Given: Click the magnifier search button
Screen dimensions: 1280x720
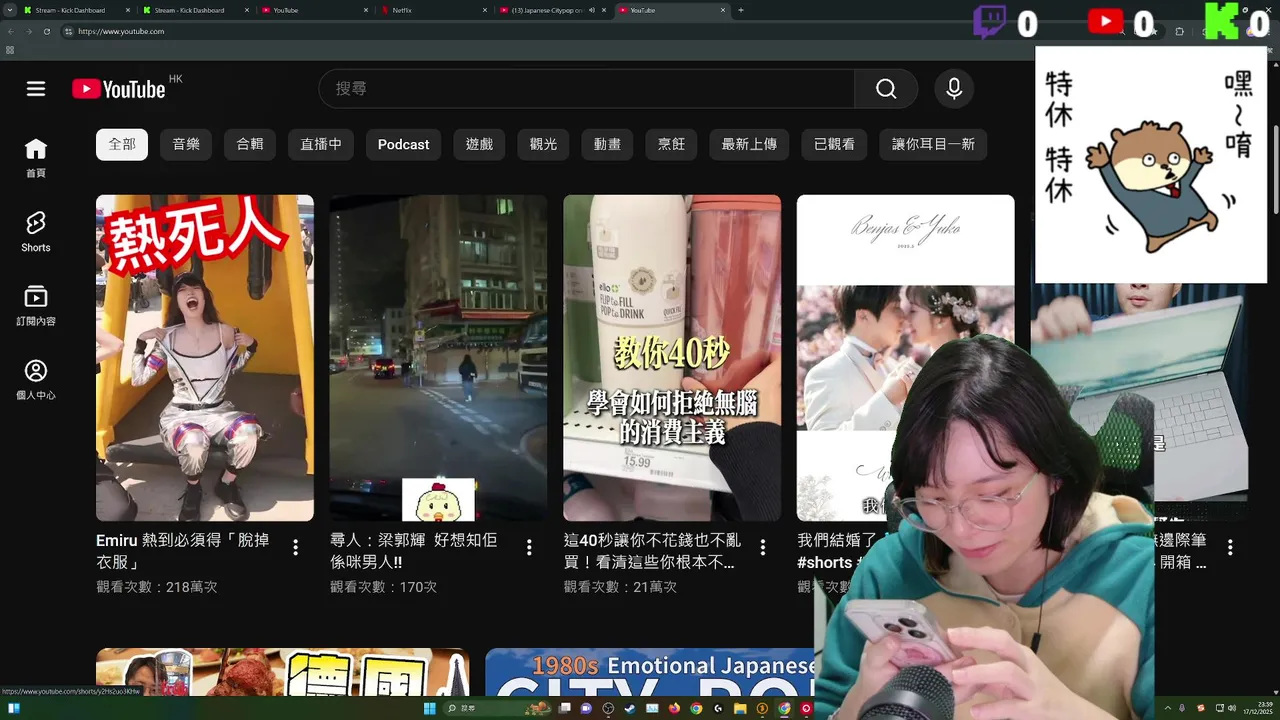Looking at the screenshot, I should 886,89.
